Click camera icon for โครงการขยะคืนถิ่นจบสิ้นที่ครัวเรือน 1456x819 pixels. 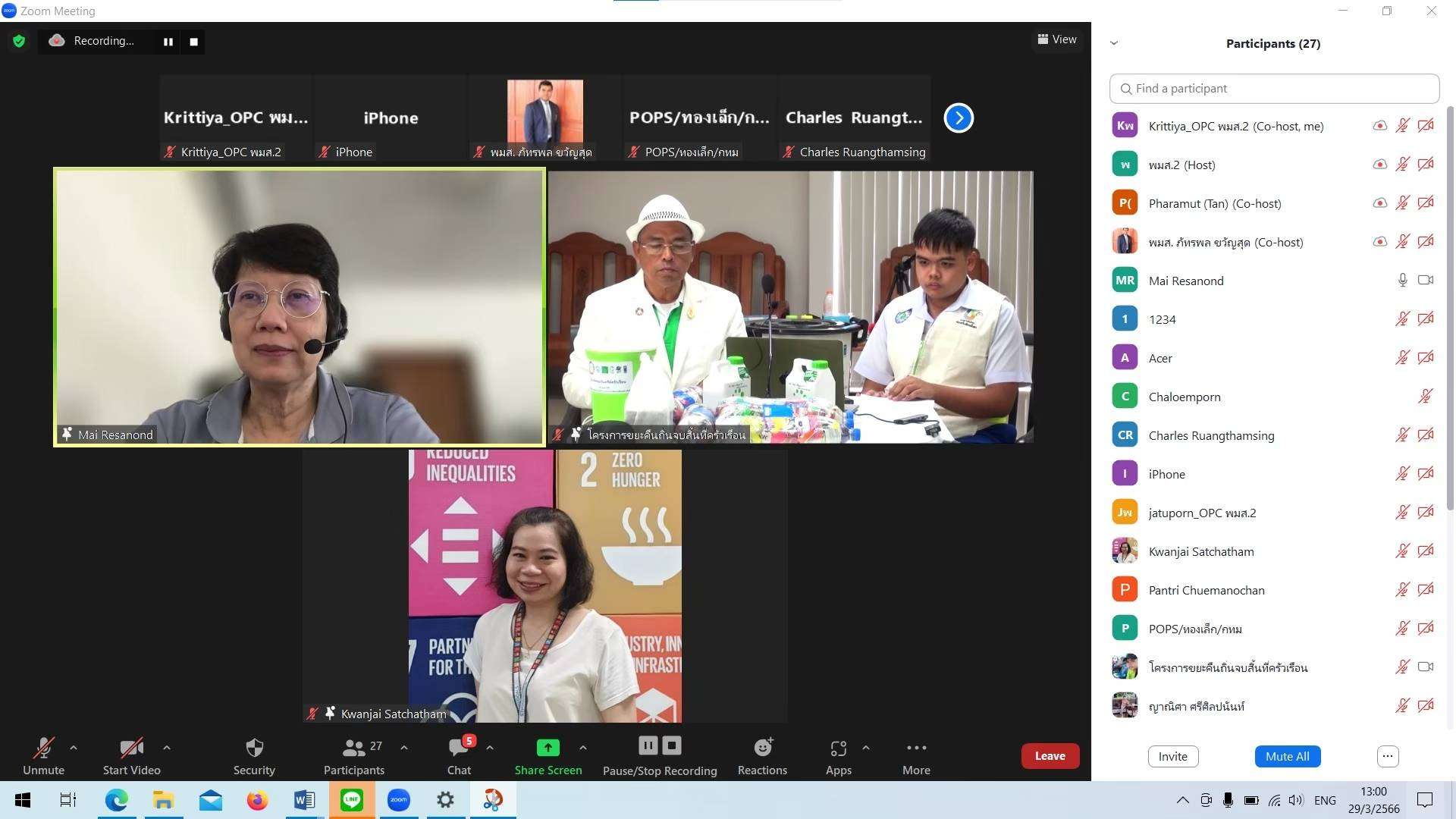tap(1426, 667)
